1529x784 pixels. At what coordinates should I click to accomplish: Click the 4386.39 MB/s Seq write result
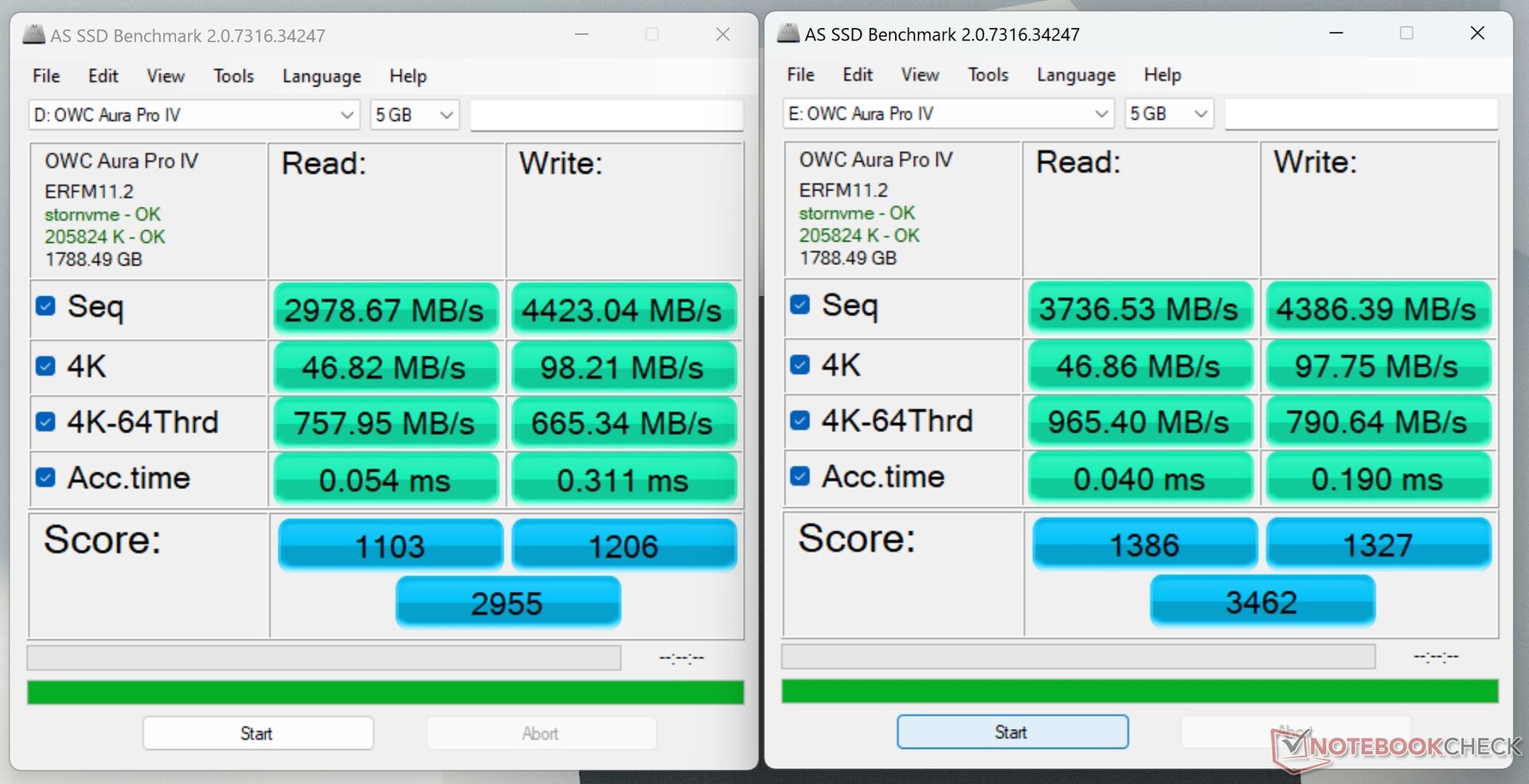tap(1378, 307)
